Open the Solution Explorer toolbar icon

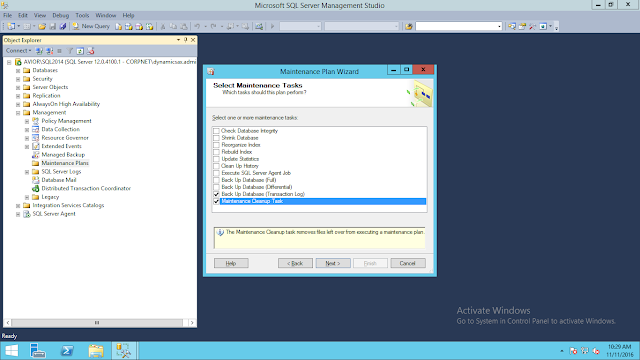tap(512, 27)
